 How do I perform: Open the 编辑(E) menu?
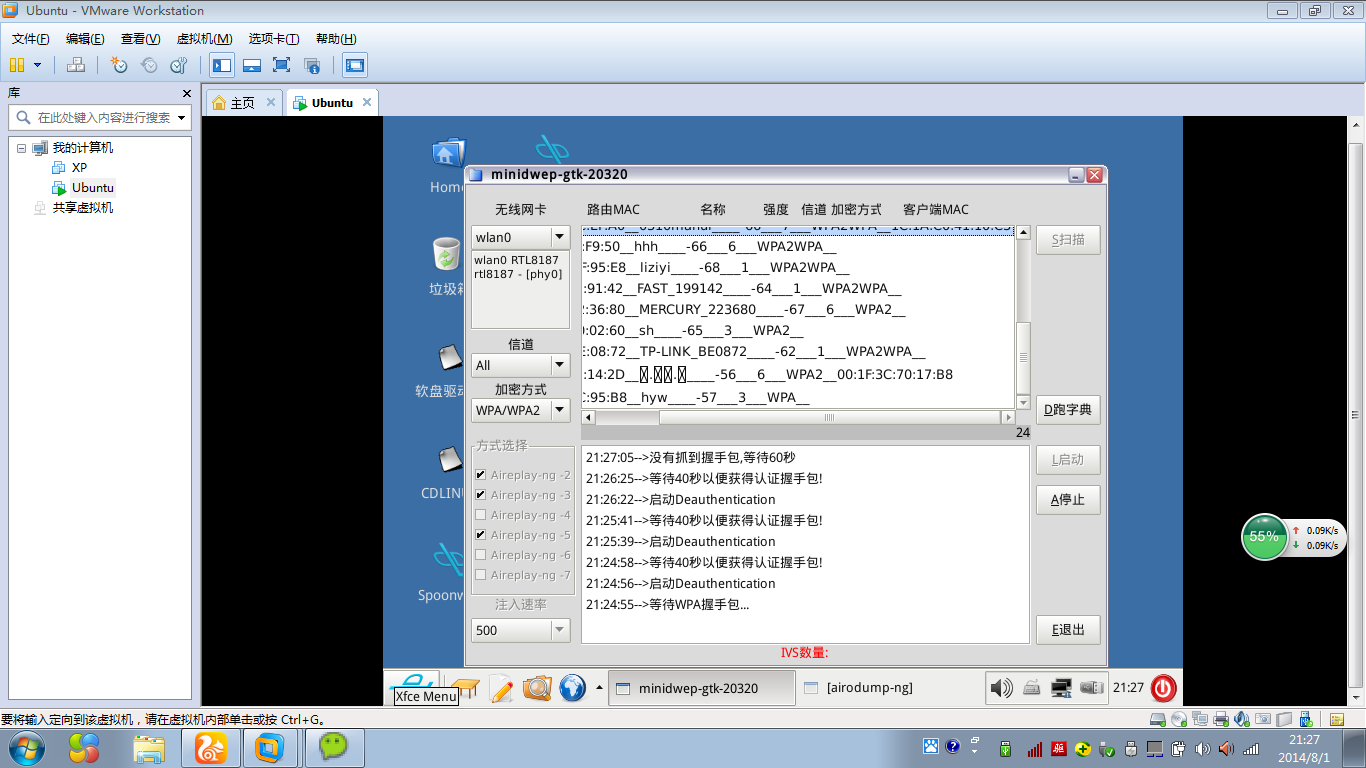[x=85, y=39]
